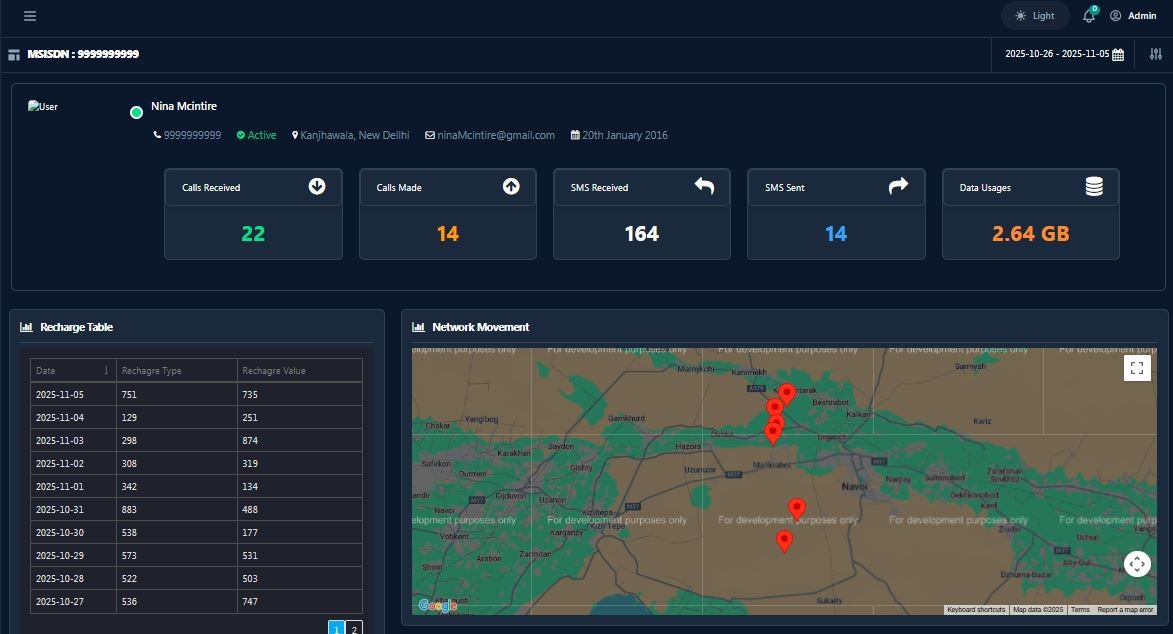
Task: Click the Recharge Table bar-chart icon
Action: [24, 327]
